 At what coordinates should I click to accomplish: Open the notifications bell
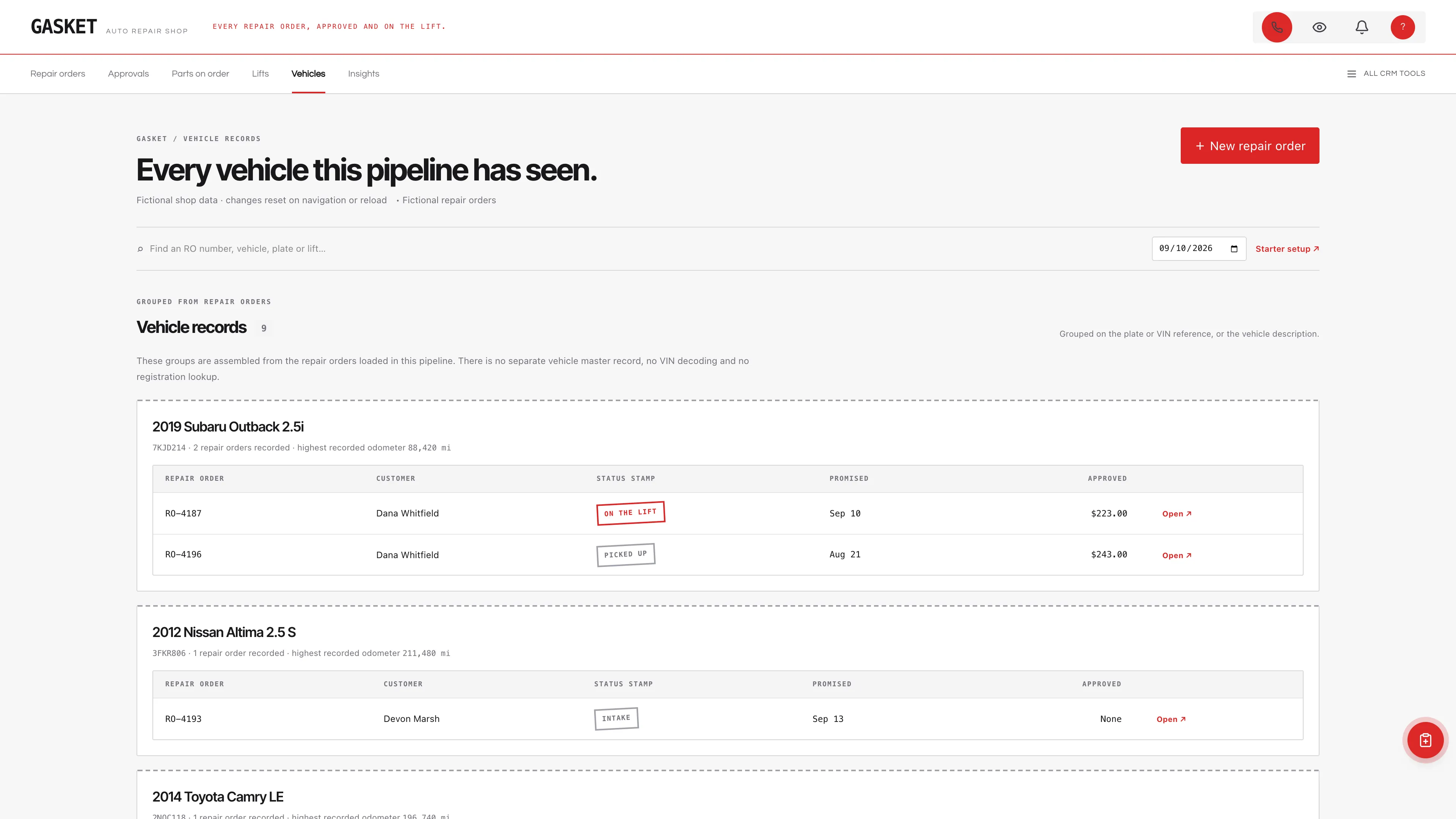pyautogui.click(x=1362, y=27)
